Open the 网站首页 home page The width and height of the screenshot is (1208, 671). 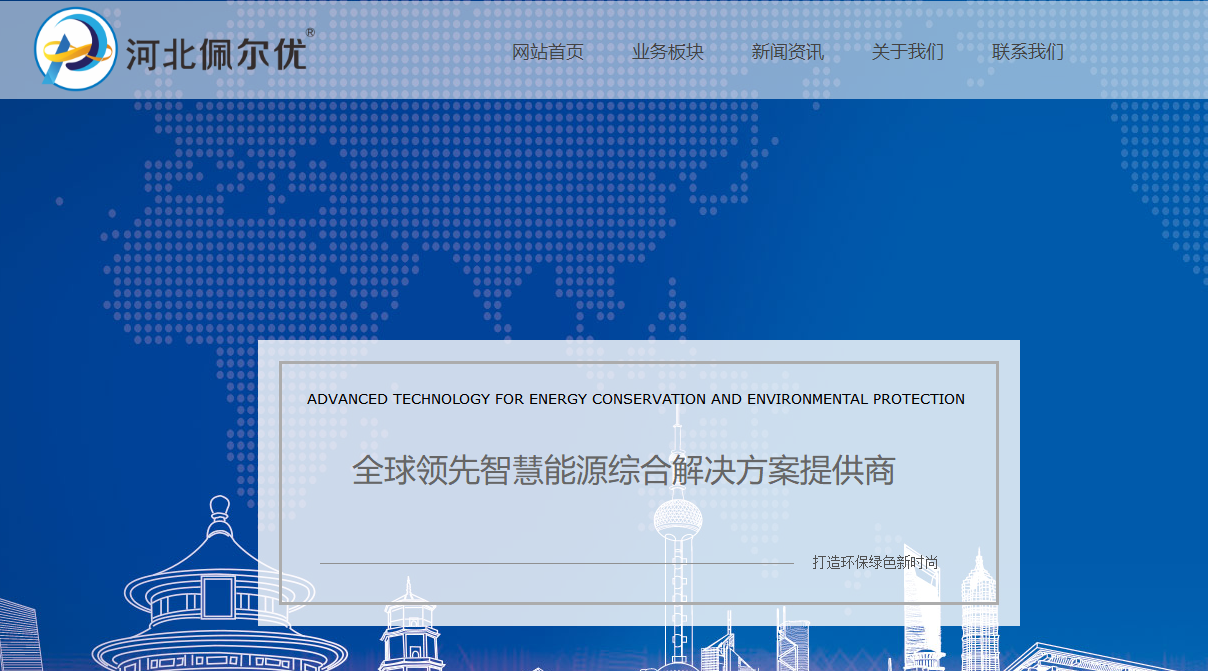547,52
